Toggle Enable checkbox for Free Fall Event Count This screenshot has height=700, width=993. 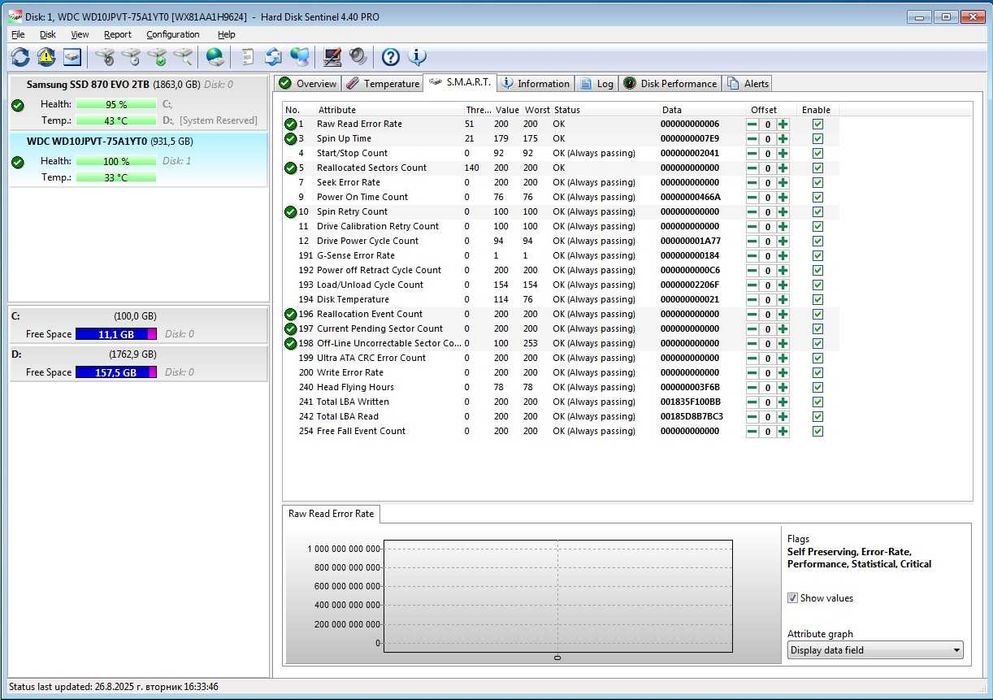pyautogui.click(x=817, y=431)
